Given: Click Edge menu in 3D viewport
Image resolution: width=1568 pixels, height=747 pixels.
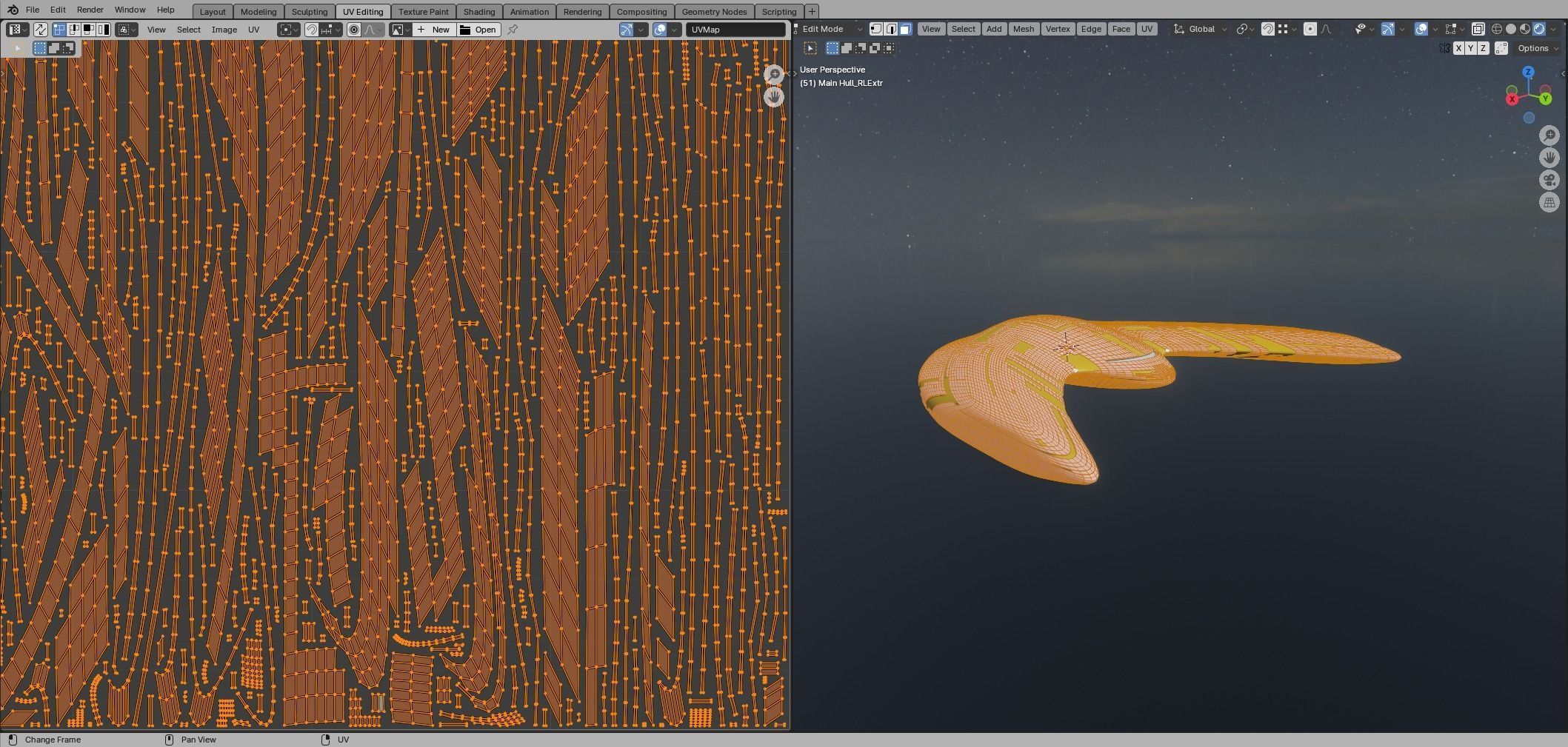Looking at the screenshot, I should (x=1091, y=29).
